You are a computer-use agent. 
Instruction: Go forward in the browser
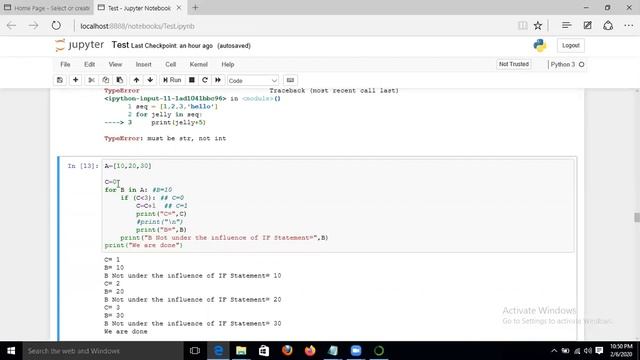point(33,26)
